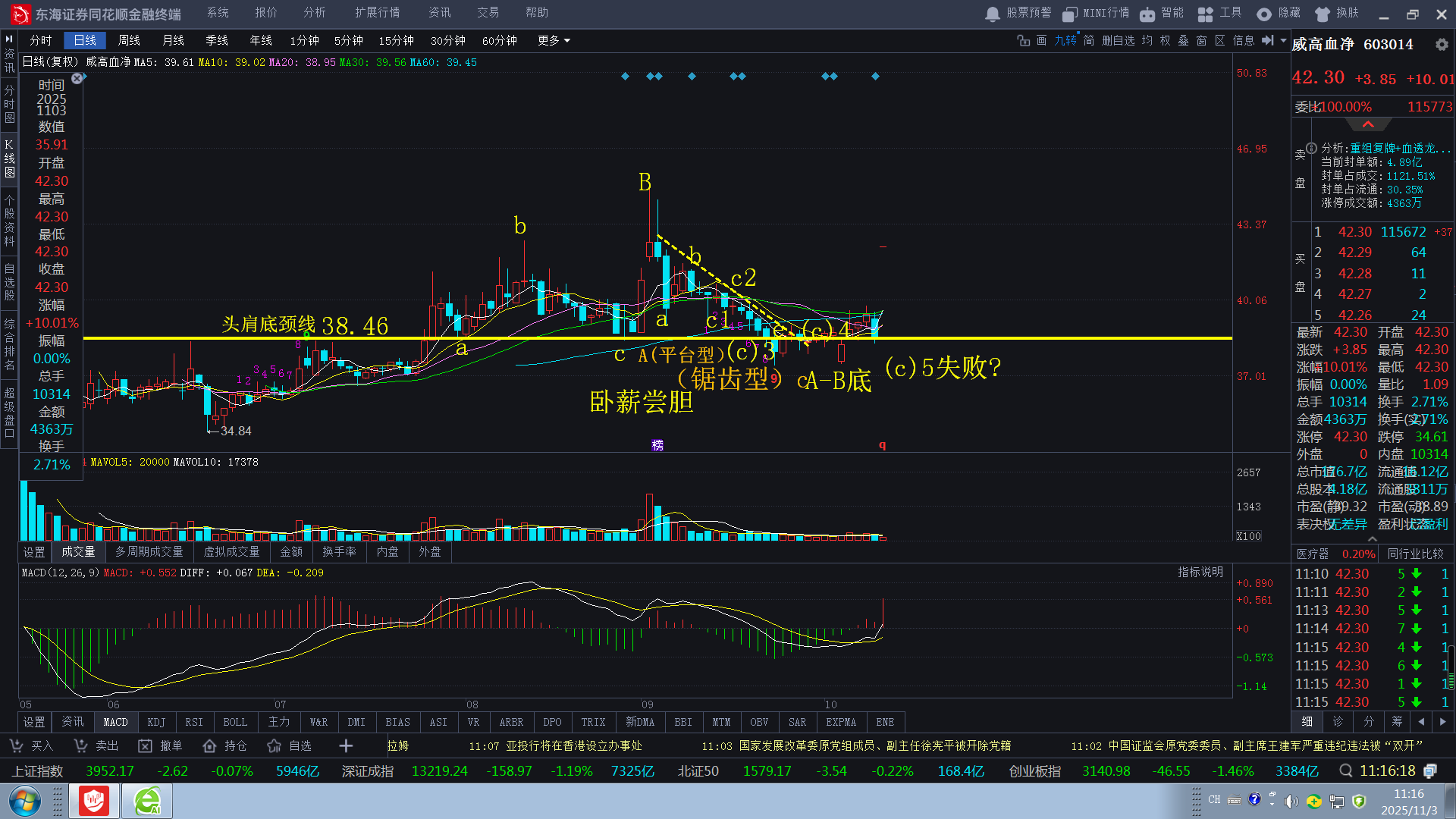
Task: Open the Windows Start button
Action: 24,802
